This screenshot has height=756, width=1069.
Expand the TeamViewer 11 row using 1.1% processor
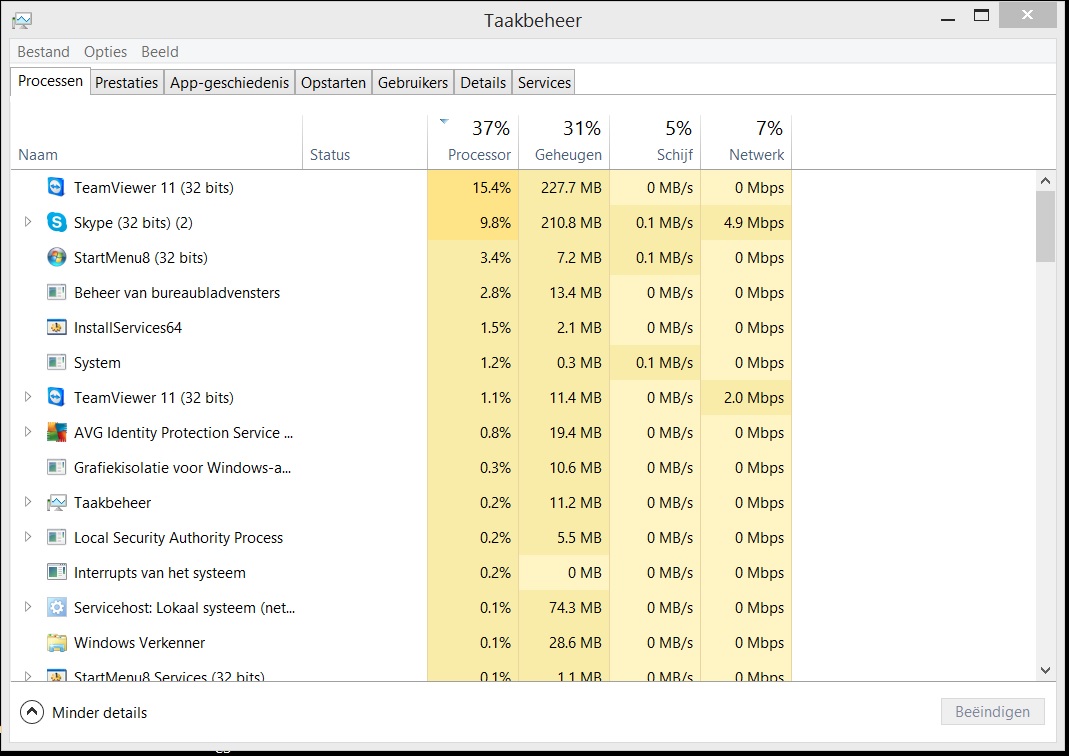[x=27, y=397]
